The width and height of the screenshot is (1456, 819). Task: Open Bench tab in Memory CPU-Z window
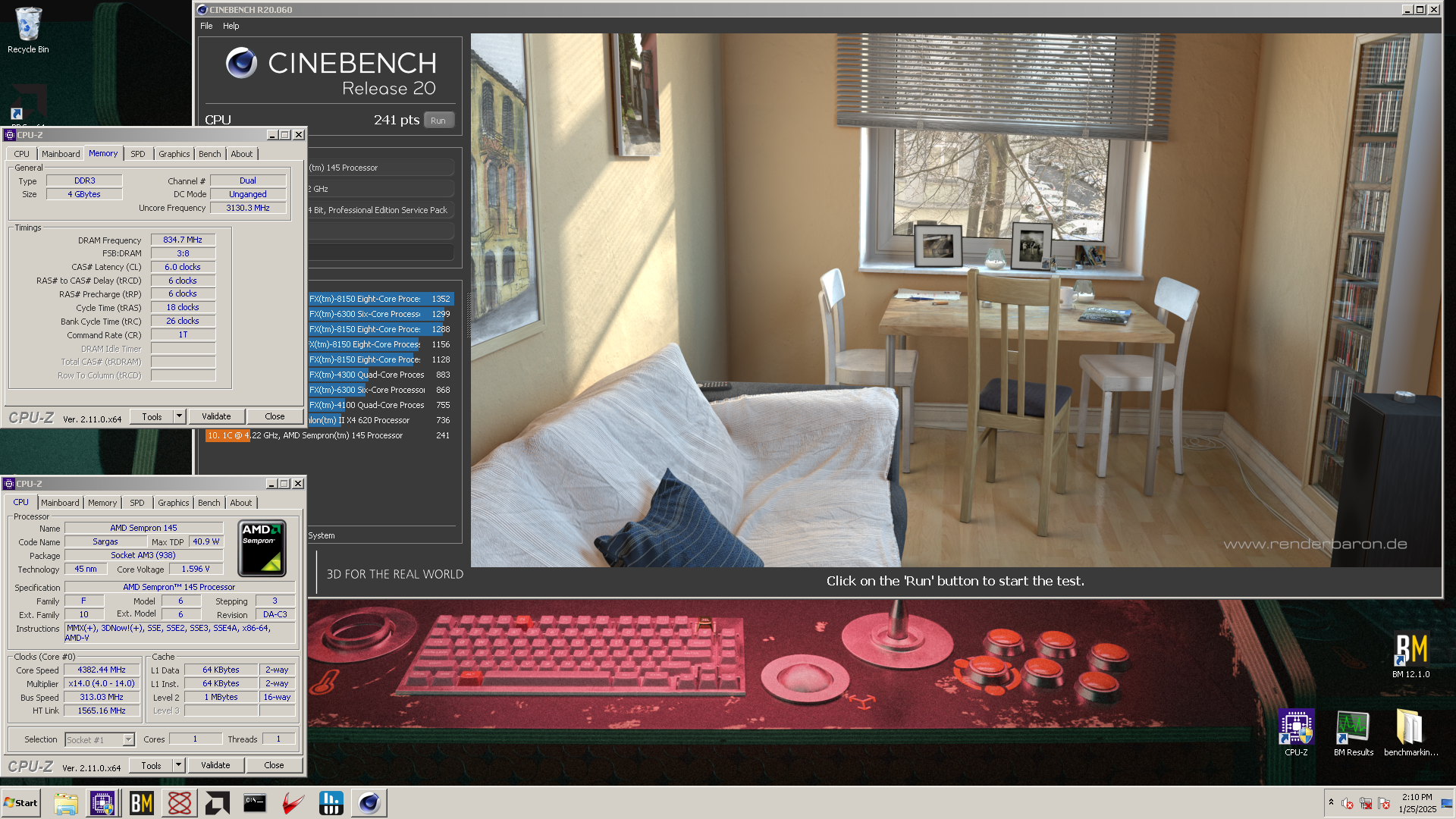pos(209,154)
